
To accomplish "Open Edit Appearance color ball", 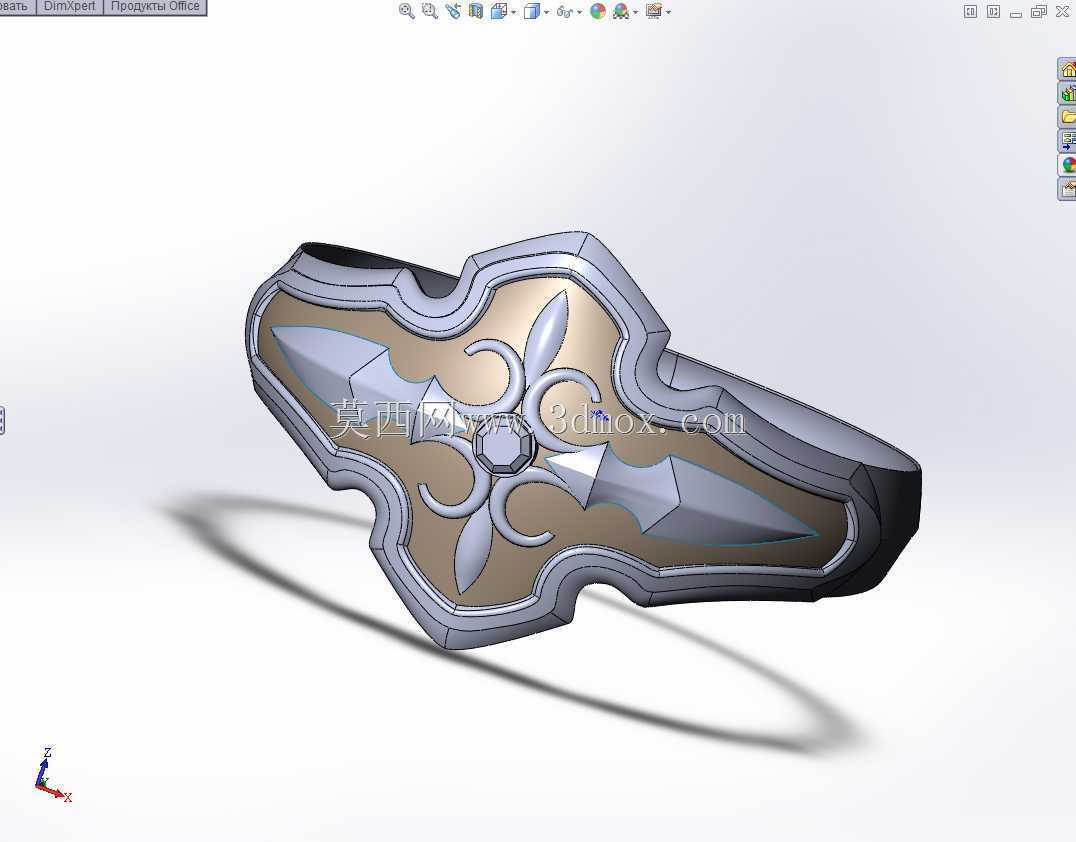I will [598, 11].
